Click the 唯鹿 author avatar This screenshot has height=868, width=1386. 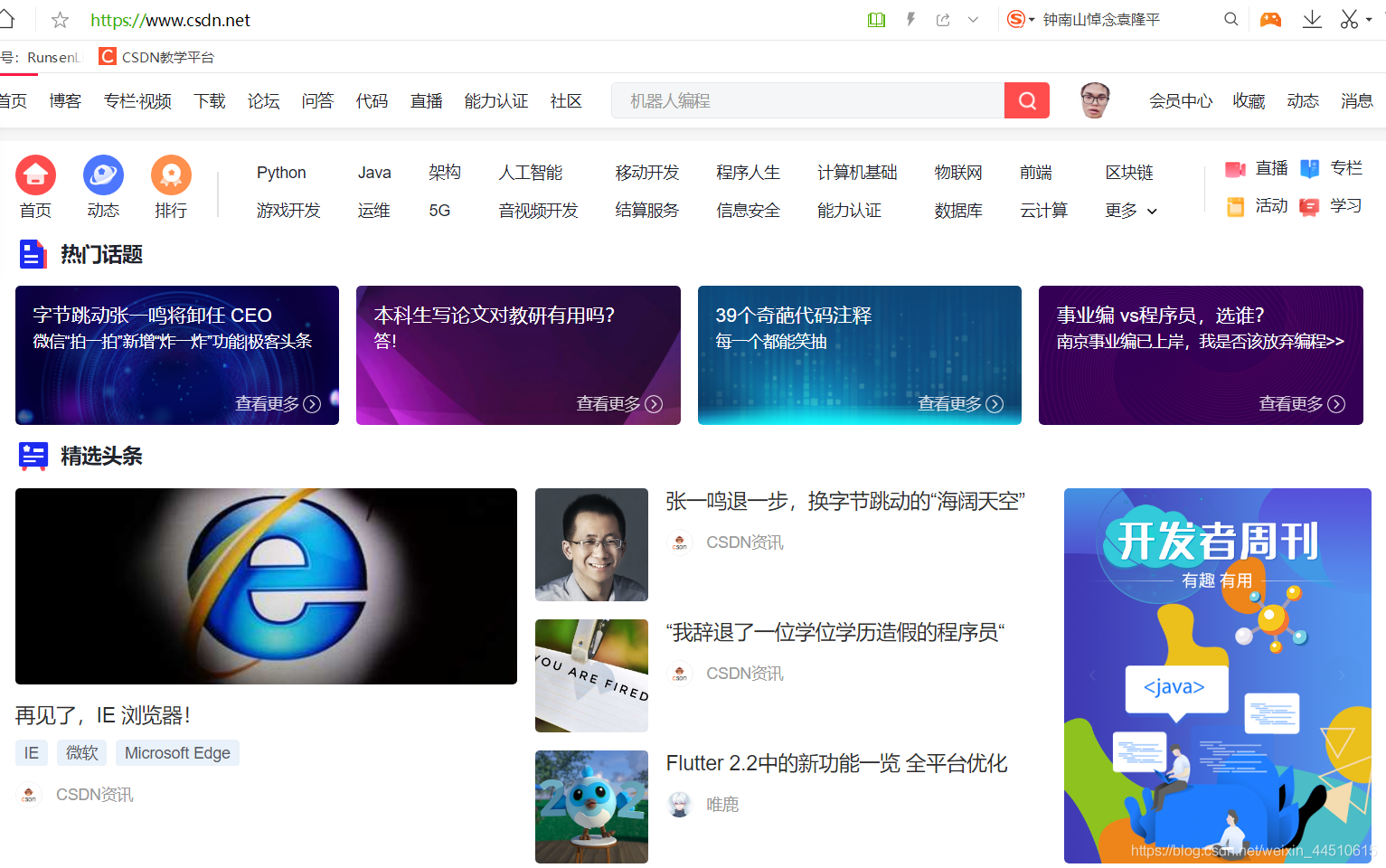coord(680,805)
